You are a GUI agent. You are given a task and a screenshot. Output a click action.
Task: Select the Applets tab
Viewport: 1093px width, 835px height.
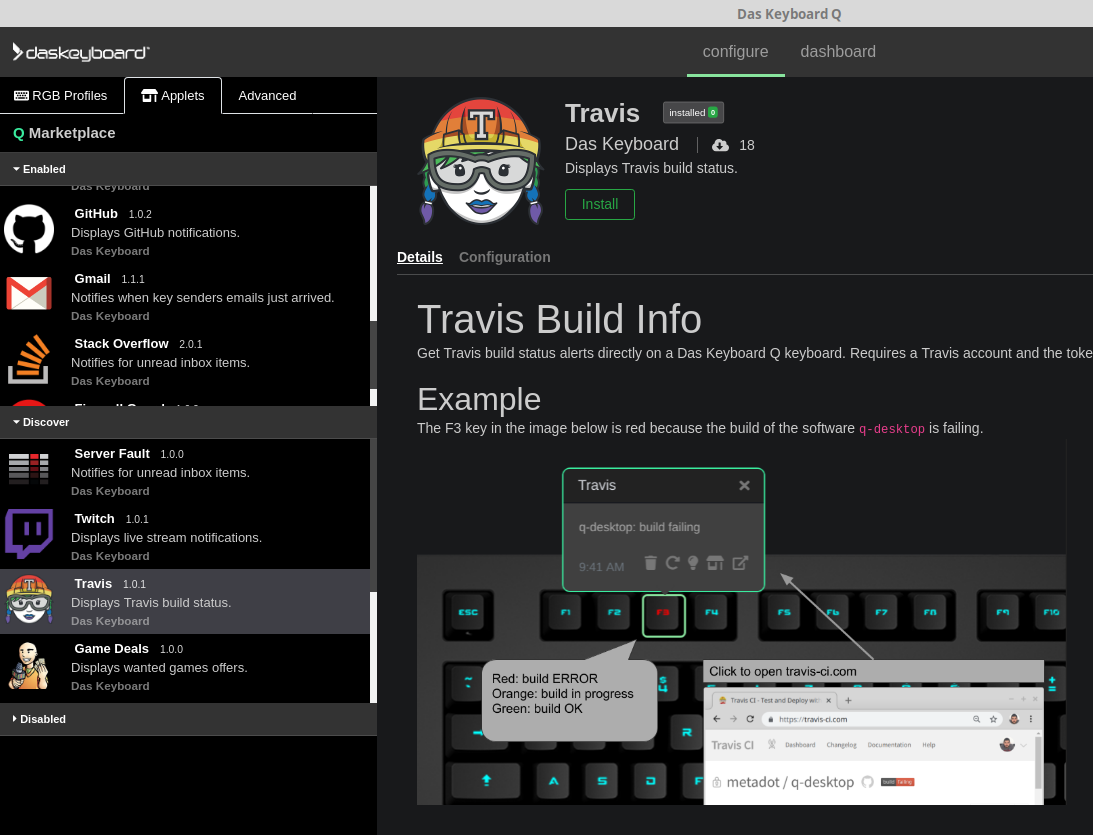pos(173,95)
